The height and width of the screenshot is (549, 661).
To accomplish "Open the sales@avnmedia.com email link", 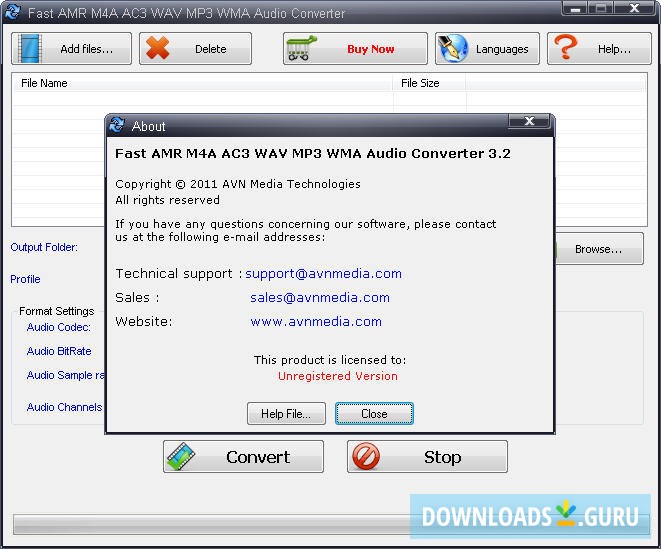I will (320, 297).
